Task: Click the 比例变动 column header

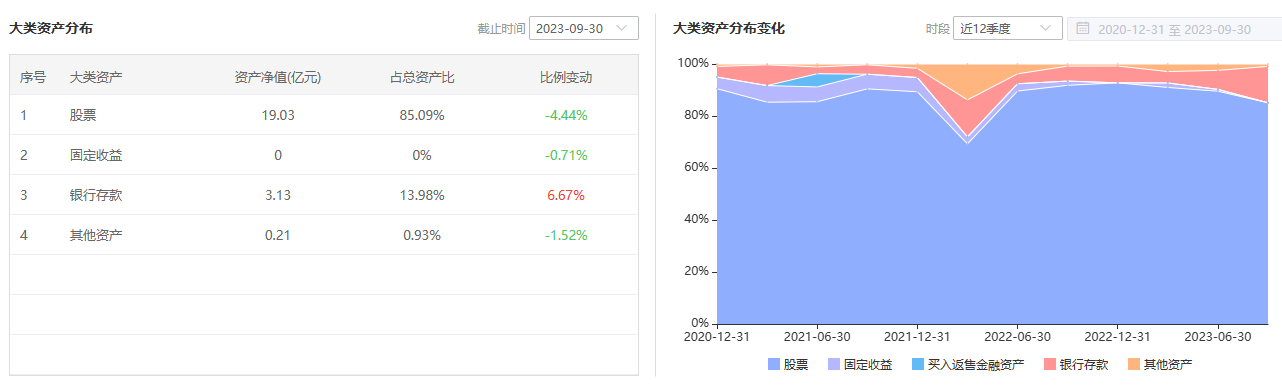Action: (566, 77)
